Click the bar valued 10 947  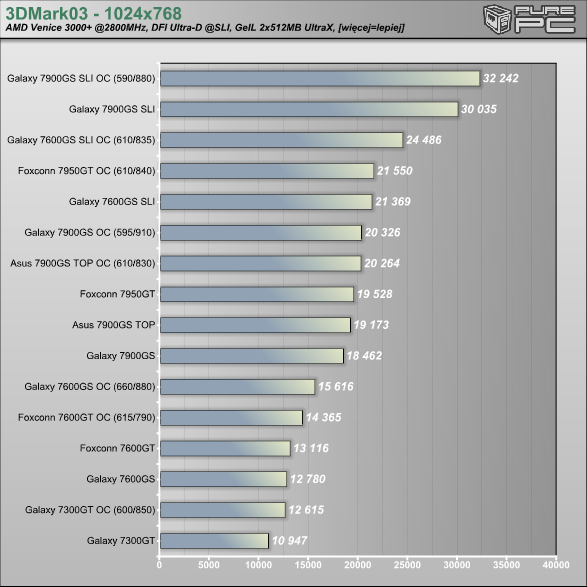pos(215,541)
